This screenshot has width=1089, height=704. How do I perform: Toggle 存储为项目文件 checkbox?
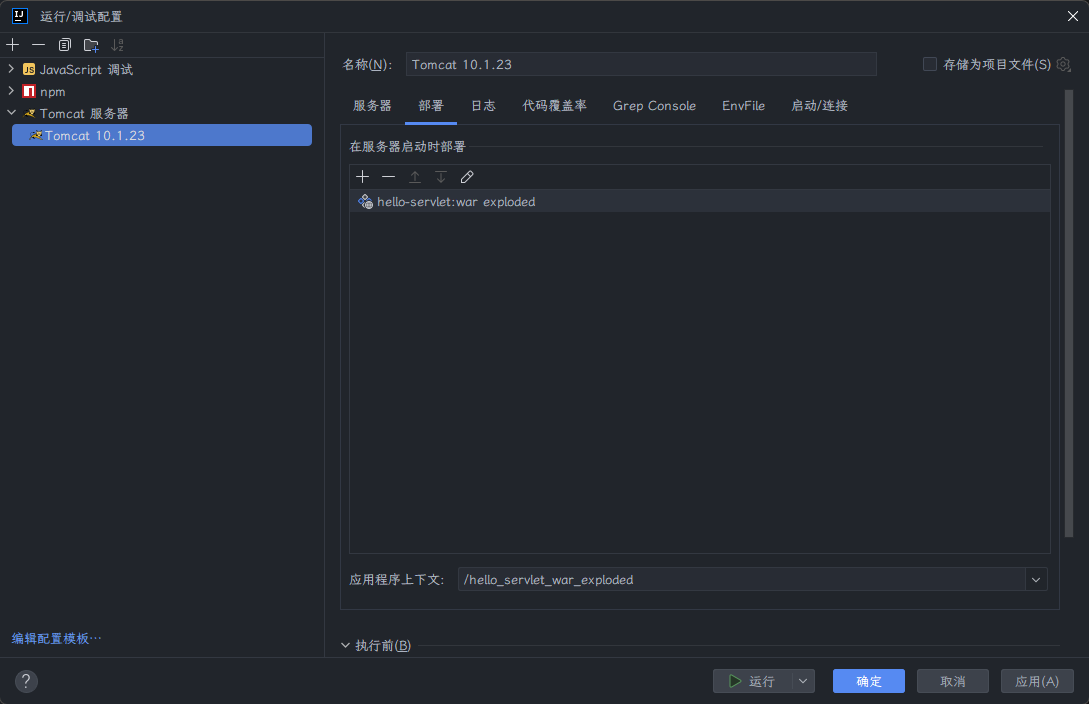(929, 65)
